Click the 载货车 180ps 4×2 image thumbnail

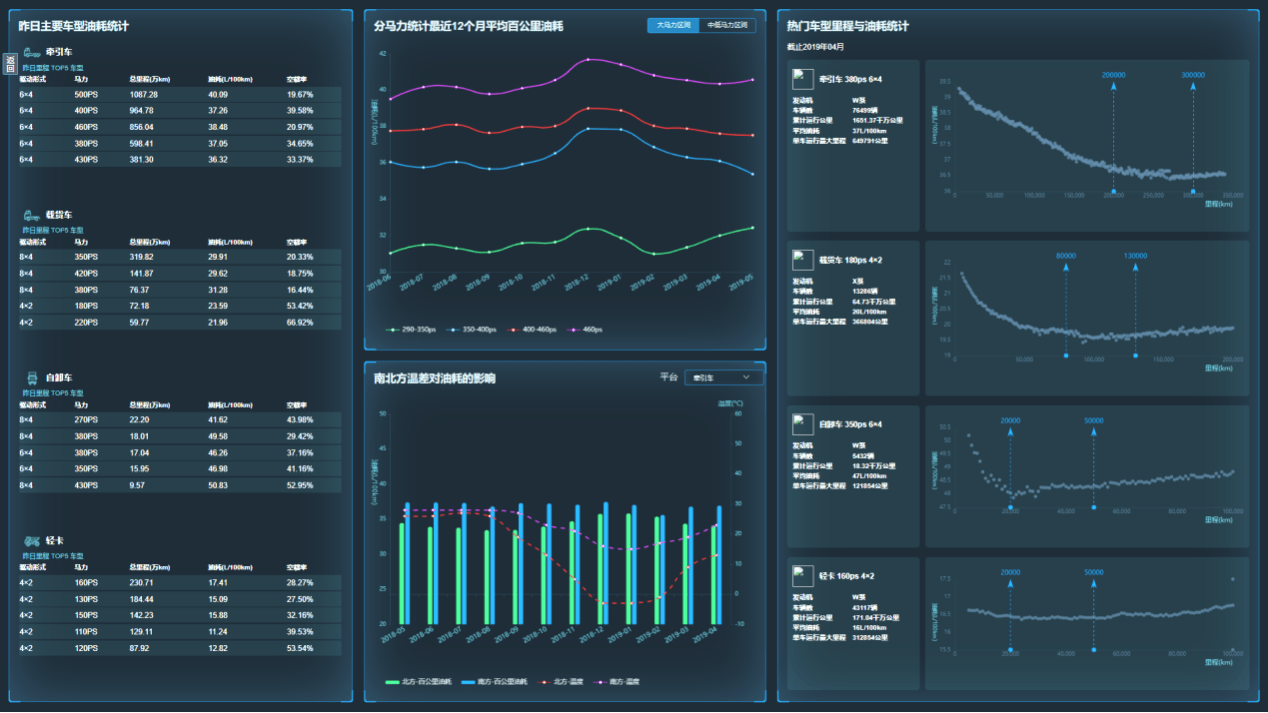802,260
